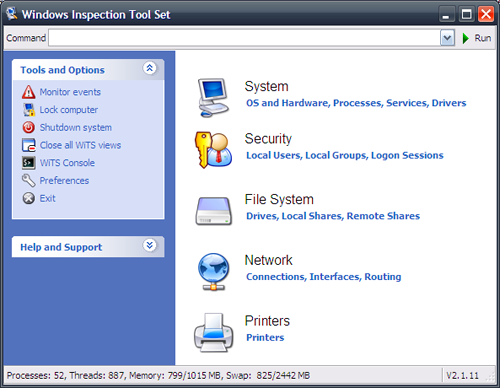Click the System heading
The image size is (500, 388).
tap(266, 86)
